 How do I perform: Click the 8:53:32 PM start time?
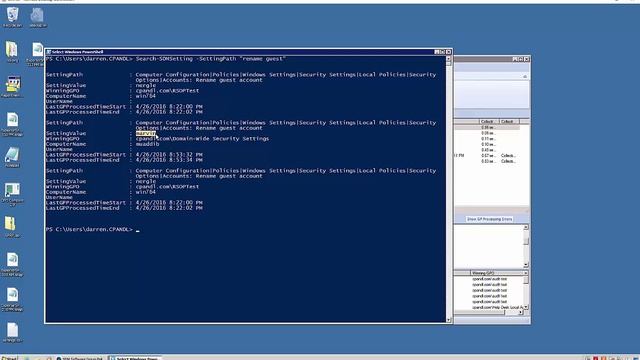[169, 155]
